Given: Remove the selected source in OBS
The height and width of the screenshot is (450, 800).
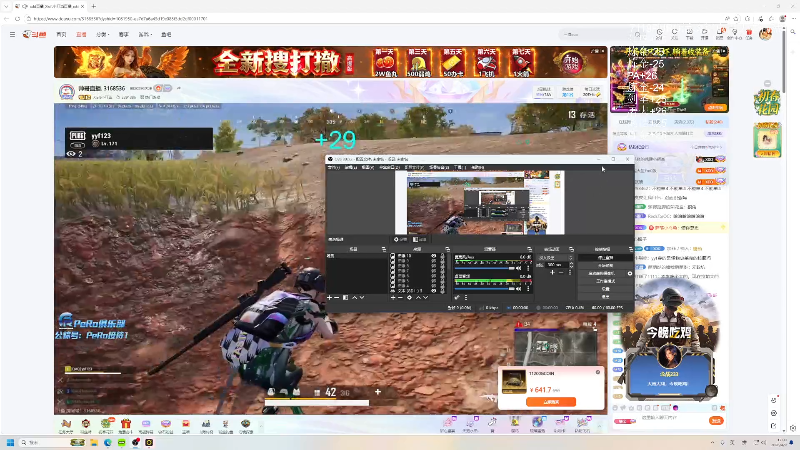Looking at the screenshot, I should [400, 297].
